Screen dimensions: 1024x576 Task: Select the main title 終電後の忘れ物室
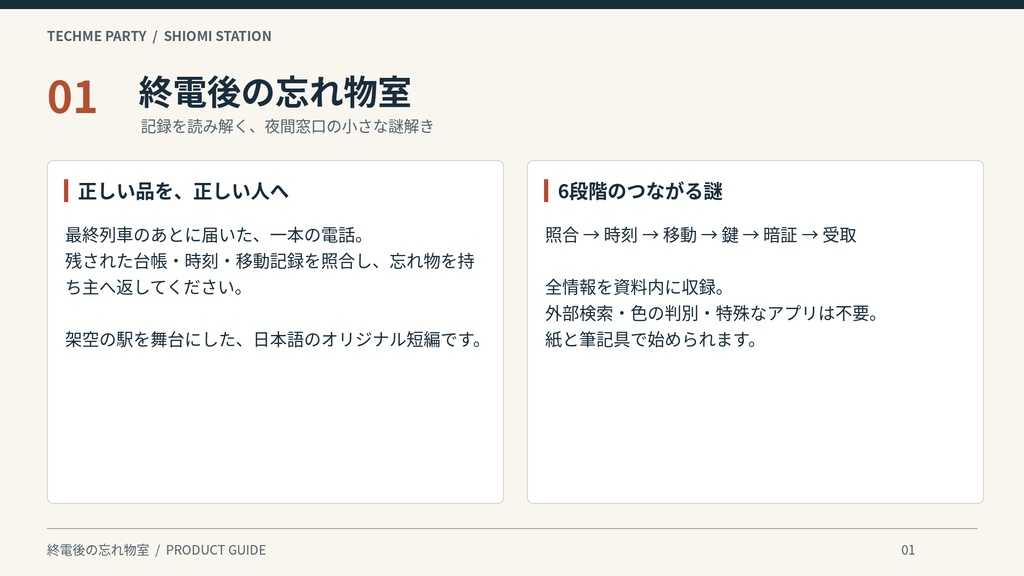point(274,92)
